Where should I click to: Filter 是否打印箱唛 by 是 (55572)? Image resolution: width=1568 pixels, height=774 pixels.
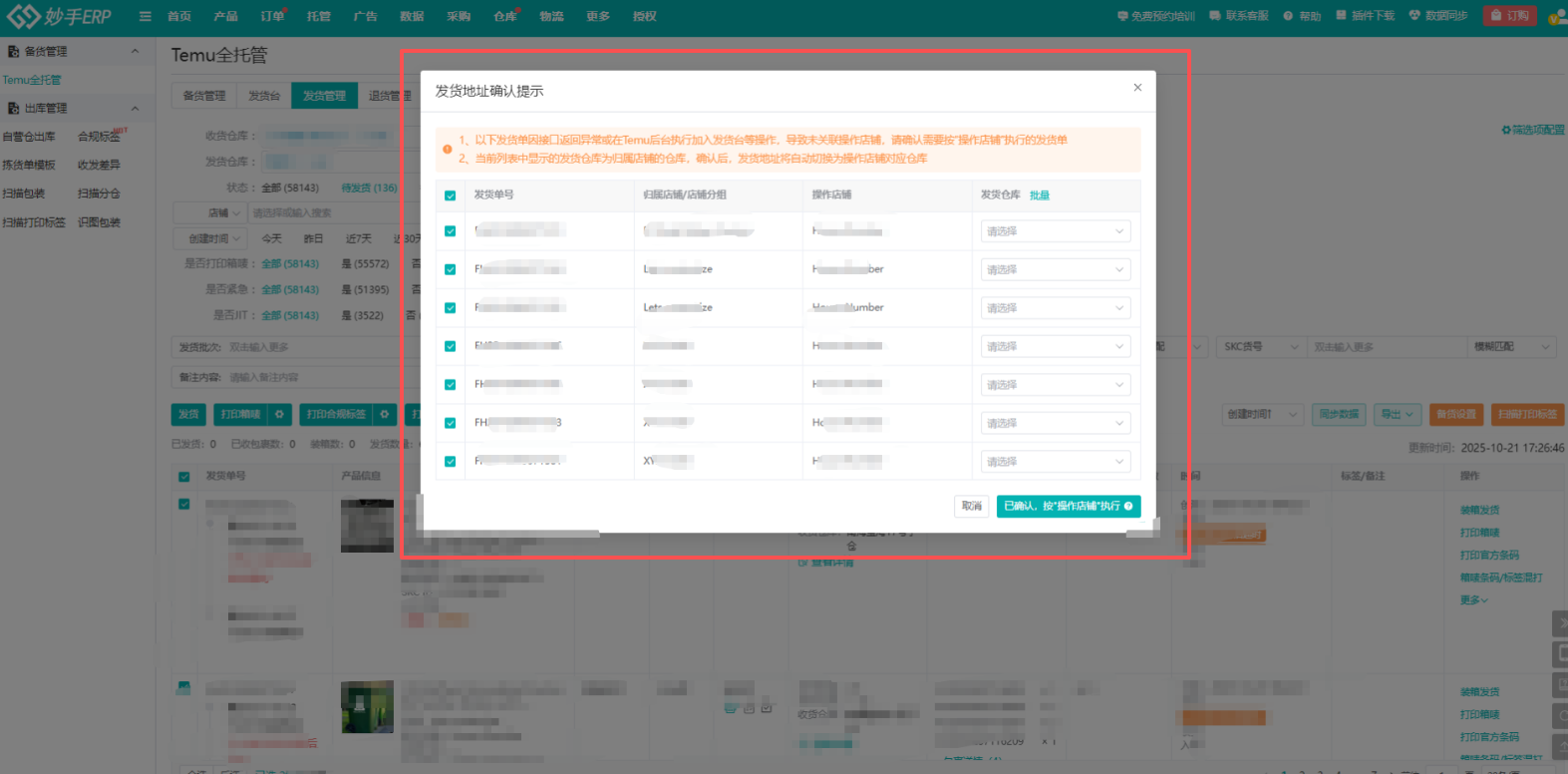[366, 264]
